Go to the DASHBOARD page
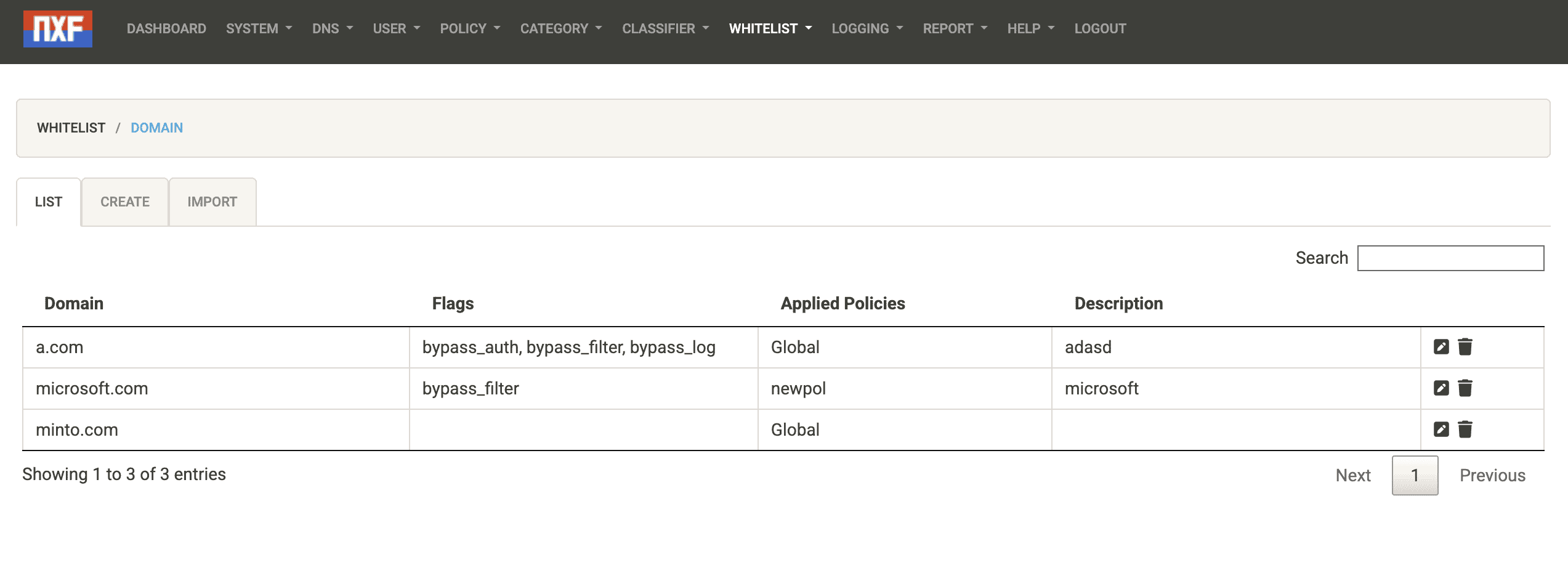Image resolution: width=1568 pixels, height=583 pixels. [166, 29]
